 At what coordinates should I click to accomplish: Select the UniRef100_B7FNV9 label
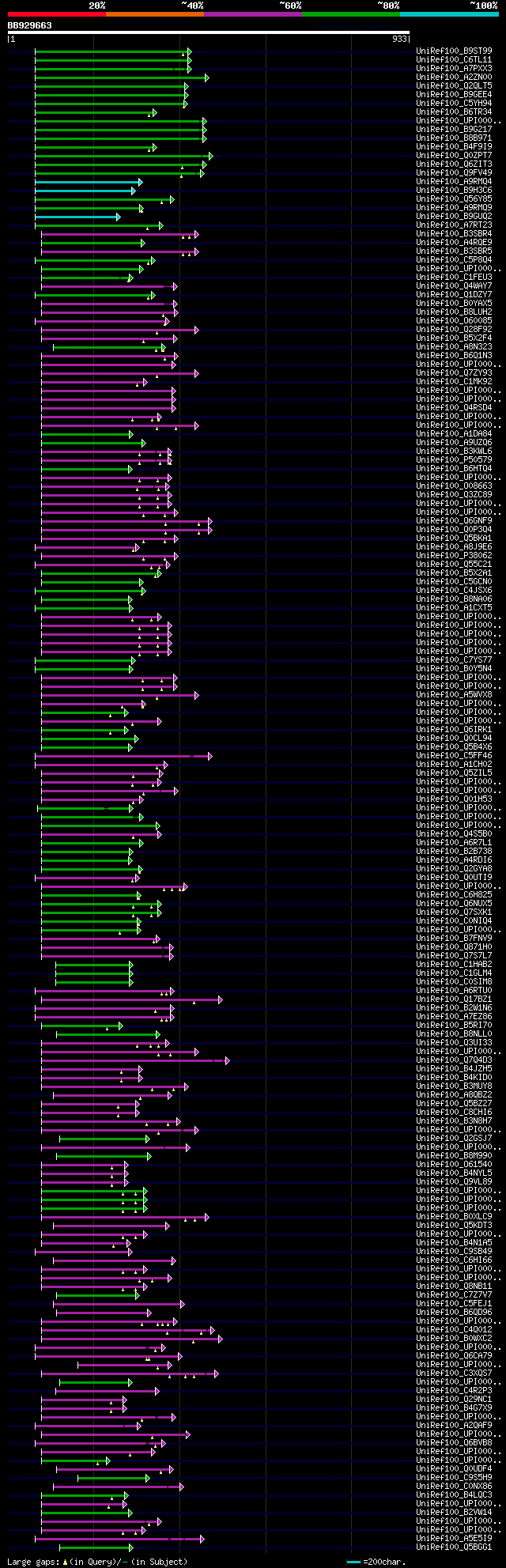pos(454,939)
